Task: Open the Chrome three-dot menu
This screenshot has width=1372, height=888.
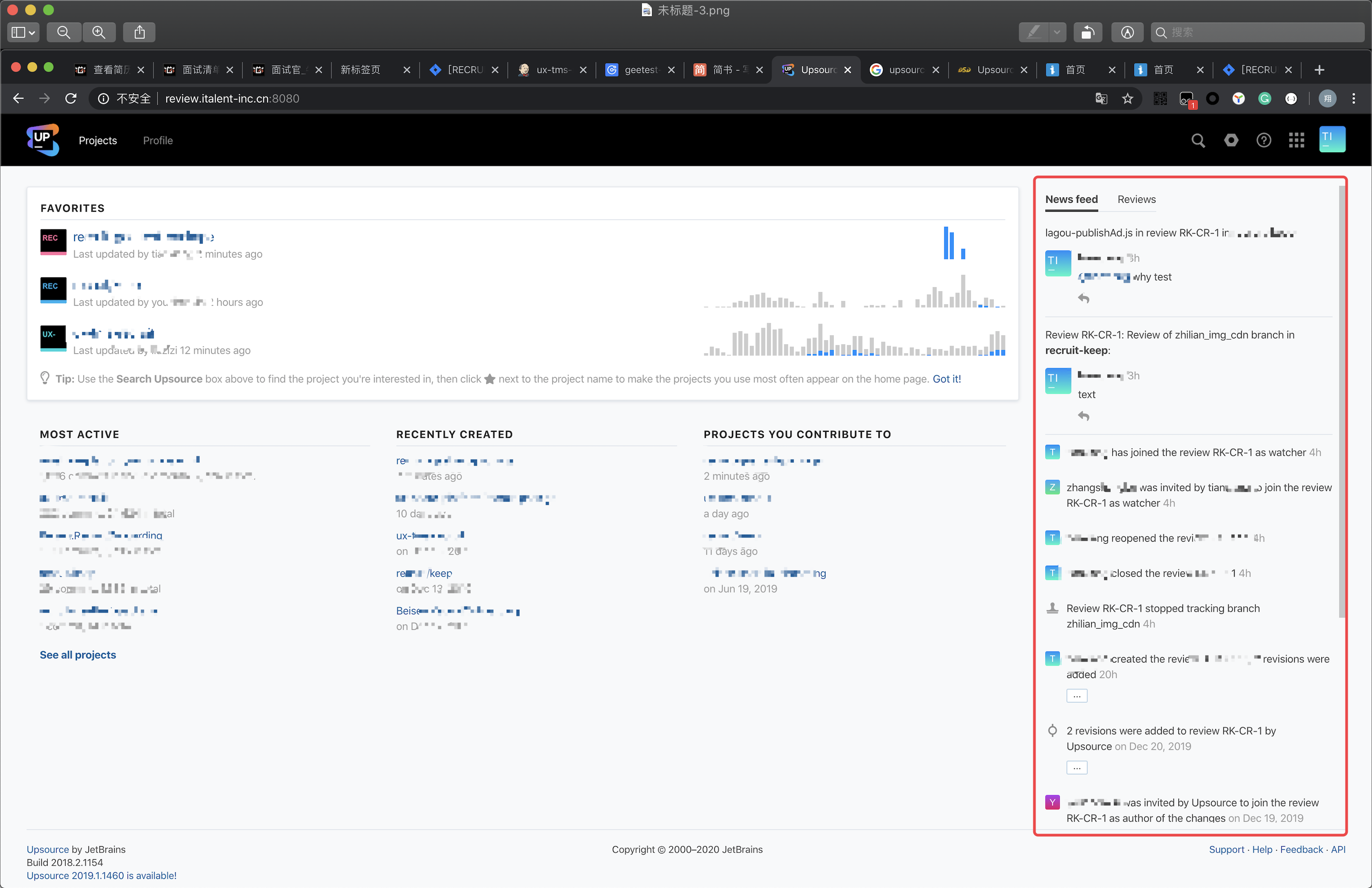Action: tap(1354, 98)
